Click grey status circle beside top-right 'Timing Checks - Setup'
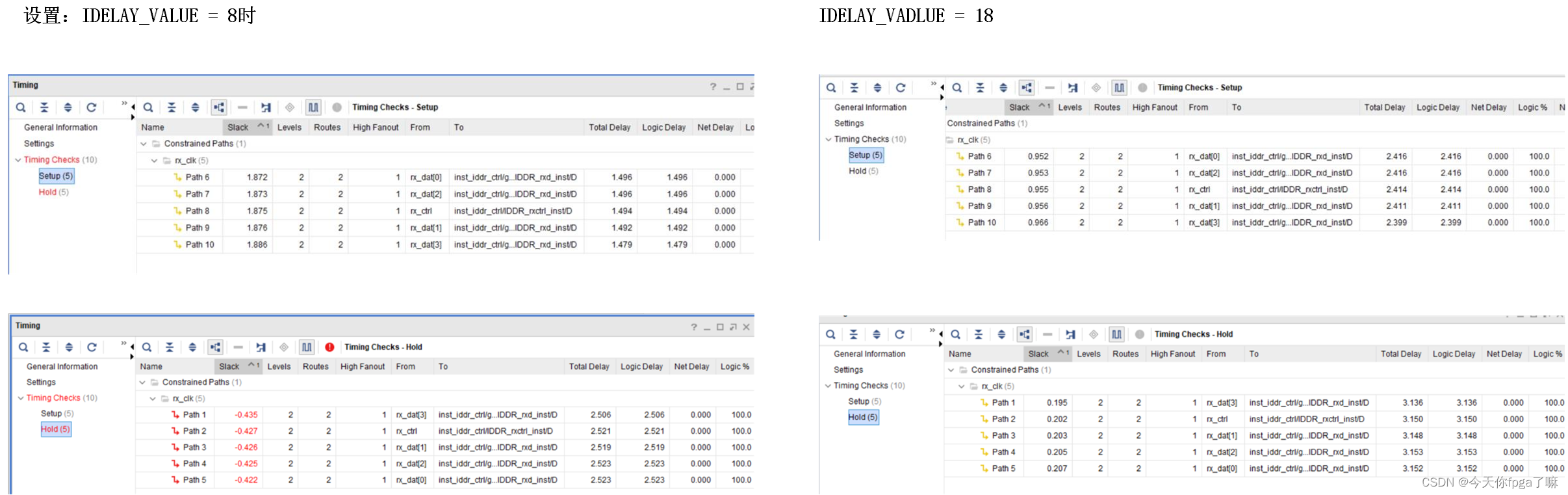Image resolution: width=1568 pixels, height=495 pixels. pos(1142,88)
